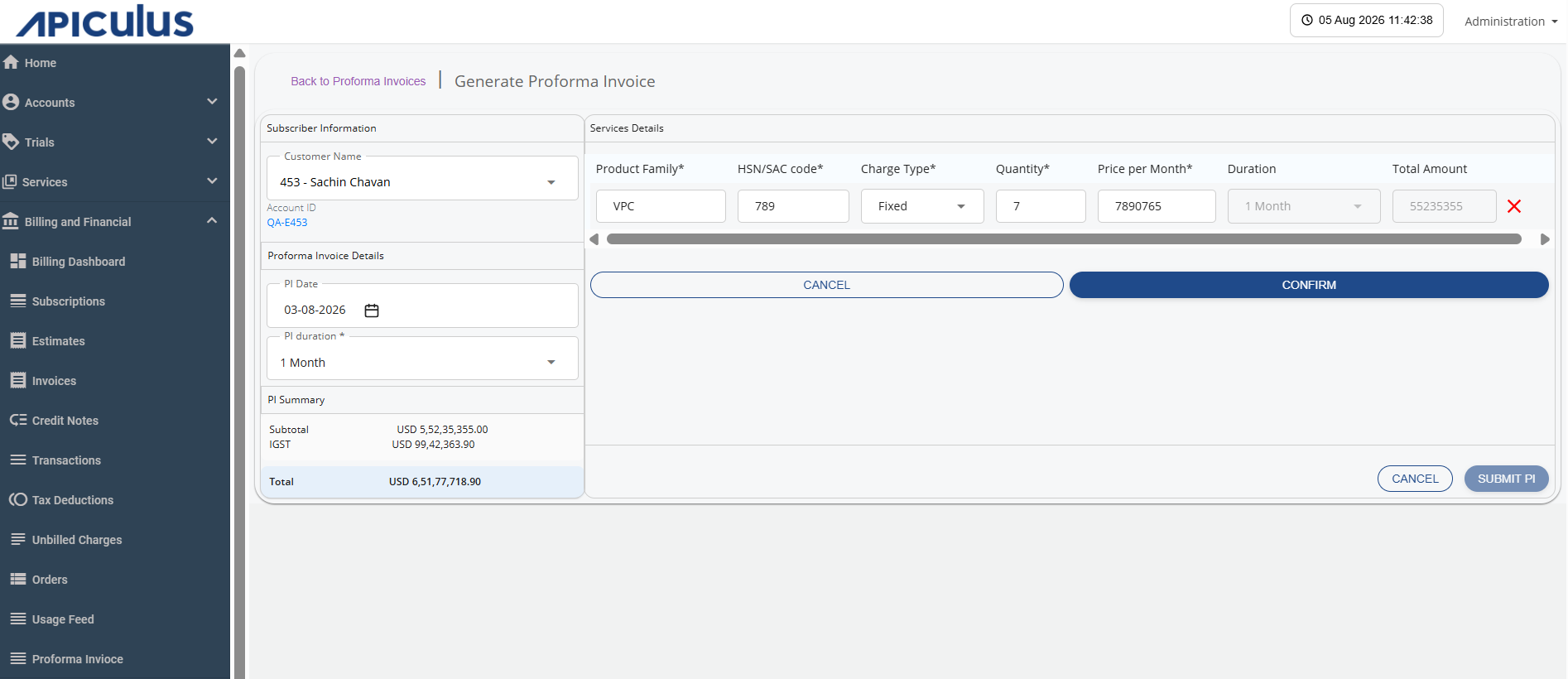Viewport: 1568px width, 679px height.
Task: Click the Billing Dashboard icon
Action: pyautogui.click(x=18, y=261)
